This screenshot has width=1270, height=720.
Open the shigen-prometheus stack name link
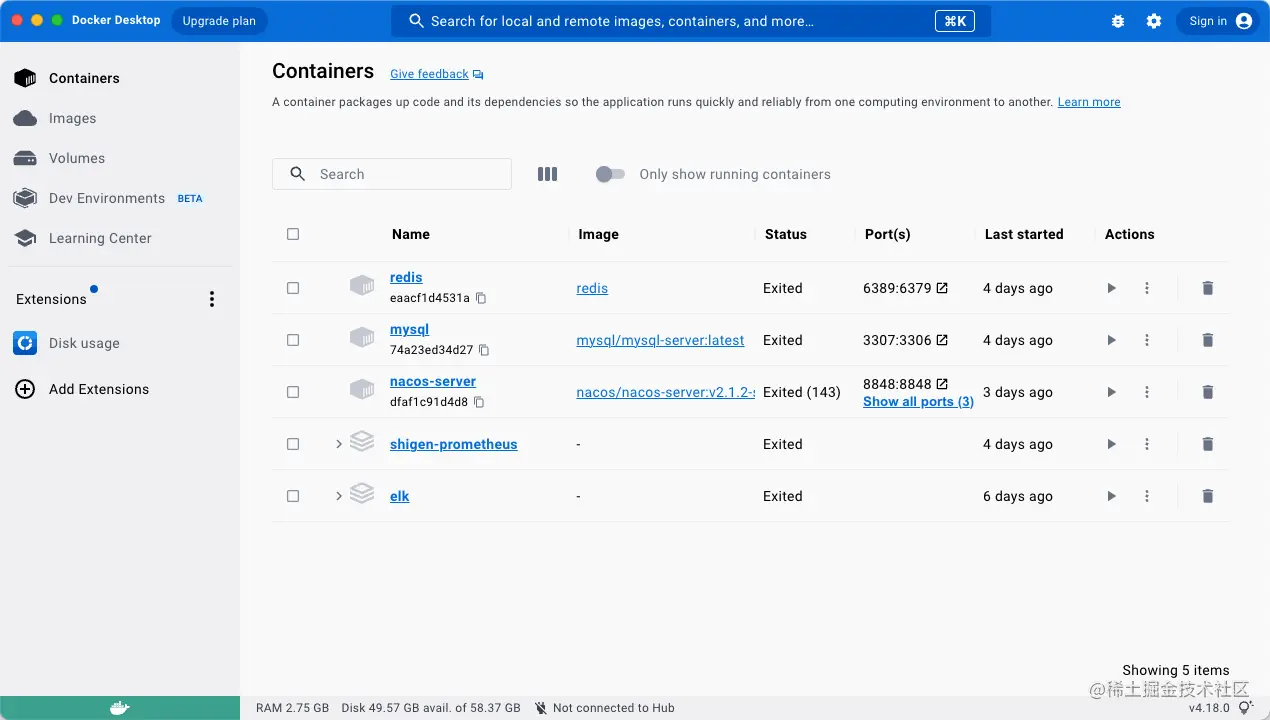point(454,444)
